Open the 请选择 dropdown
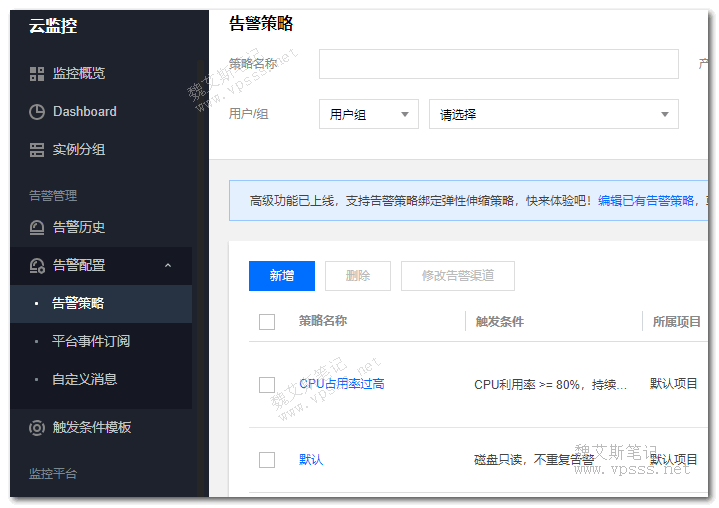The height and width of the screenshot is (508, 719). [553, 114]
